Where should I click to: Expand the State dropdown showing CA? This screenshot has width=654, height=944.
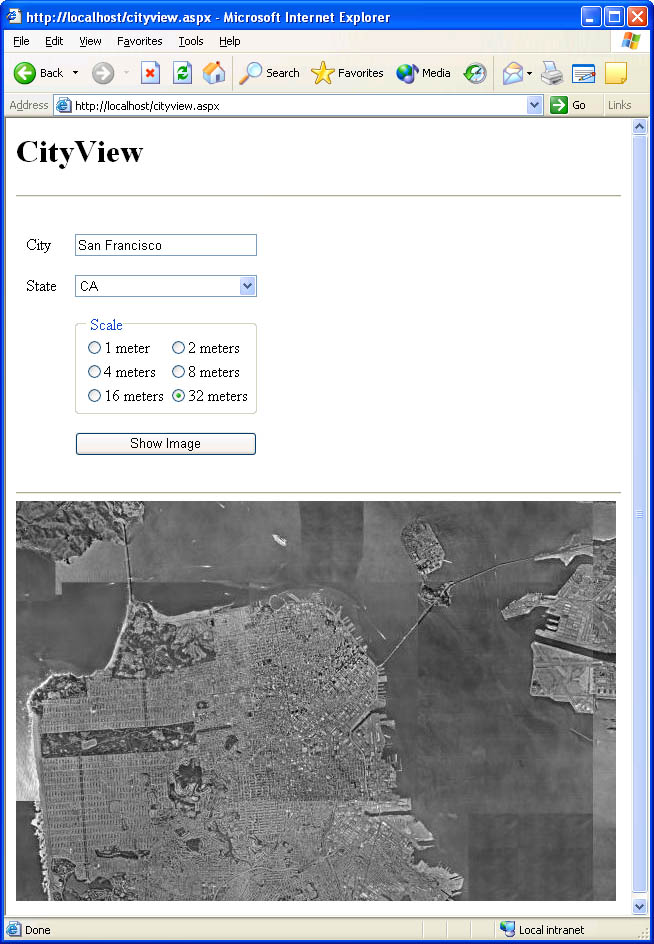point(247,286)
